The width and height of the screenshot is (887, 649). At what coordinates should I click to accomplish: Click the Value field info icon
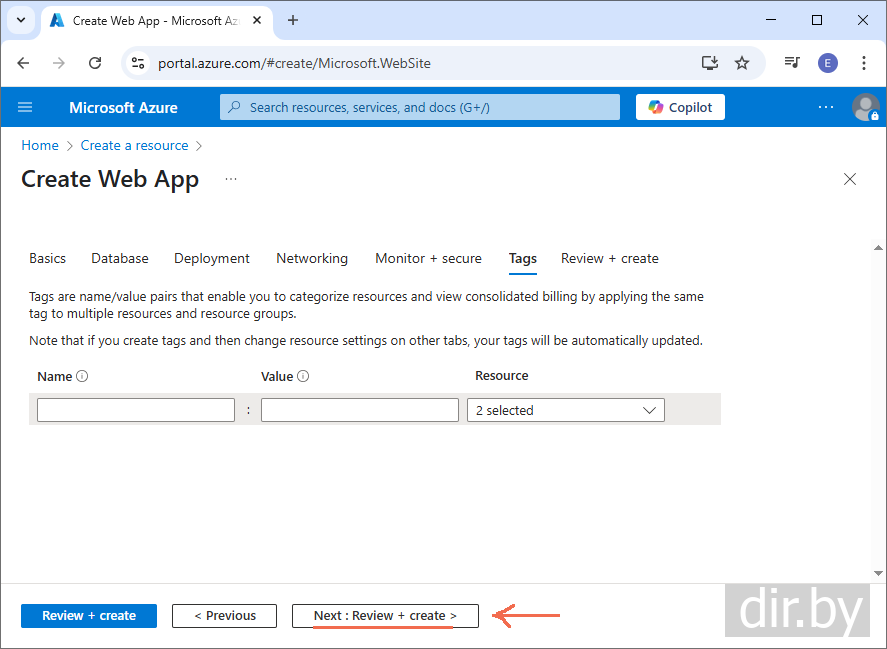coord(303,377)
